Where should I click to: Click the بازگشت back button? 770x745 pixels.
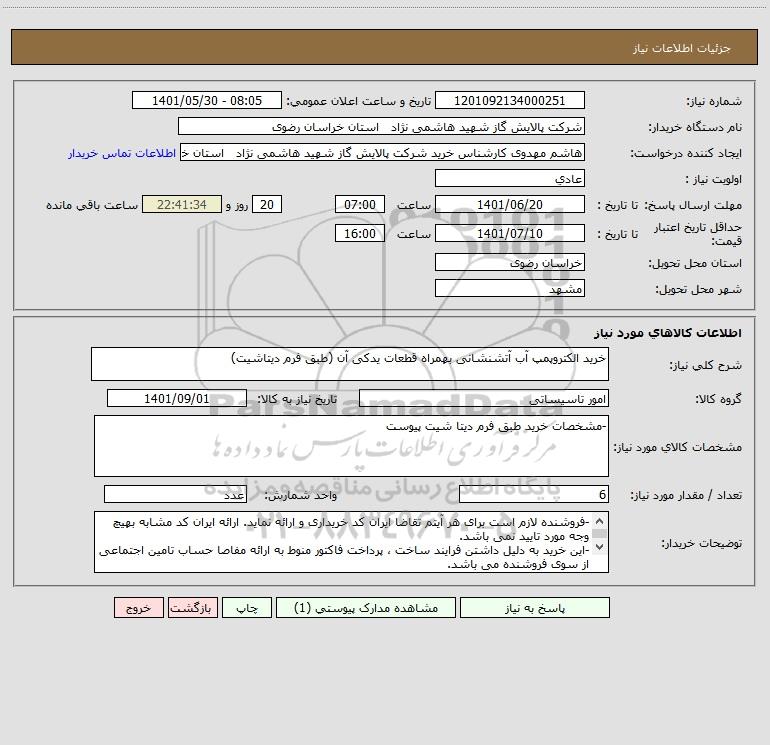pyautogui.click(x=192, y=608)
